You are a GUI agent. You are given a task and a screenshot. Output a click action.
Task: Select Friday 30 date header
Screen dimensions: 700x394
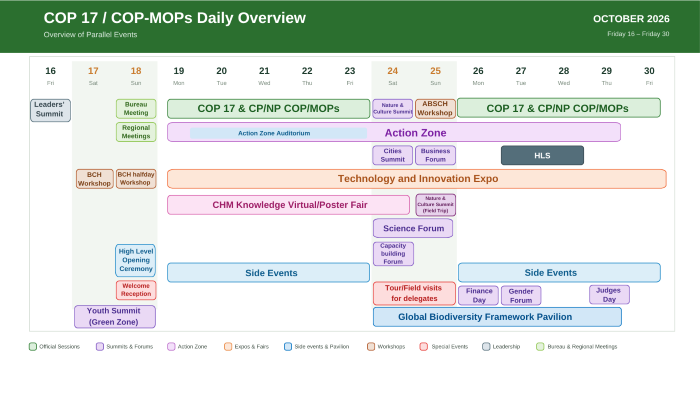650,75
